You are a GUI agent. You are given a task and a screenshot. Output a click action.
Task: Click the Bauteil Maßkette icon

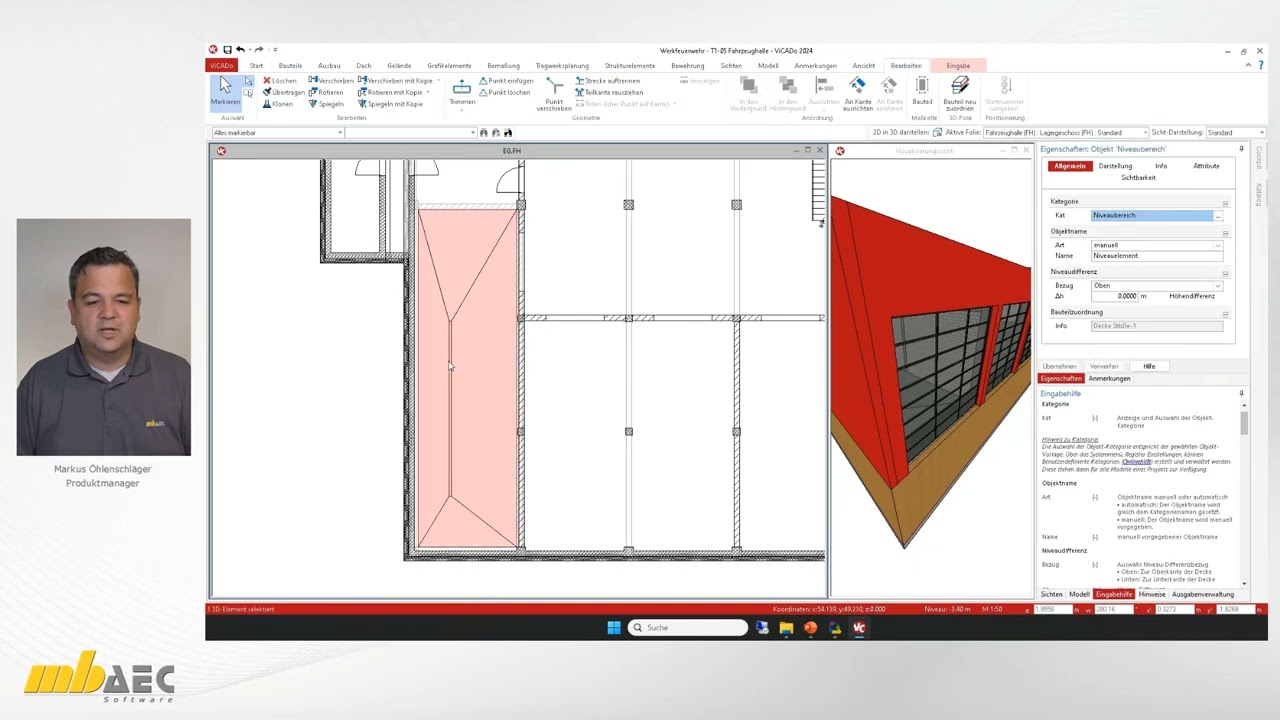(922, 90)
